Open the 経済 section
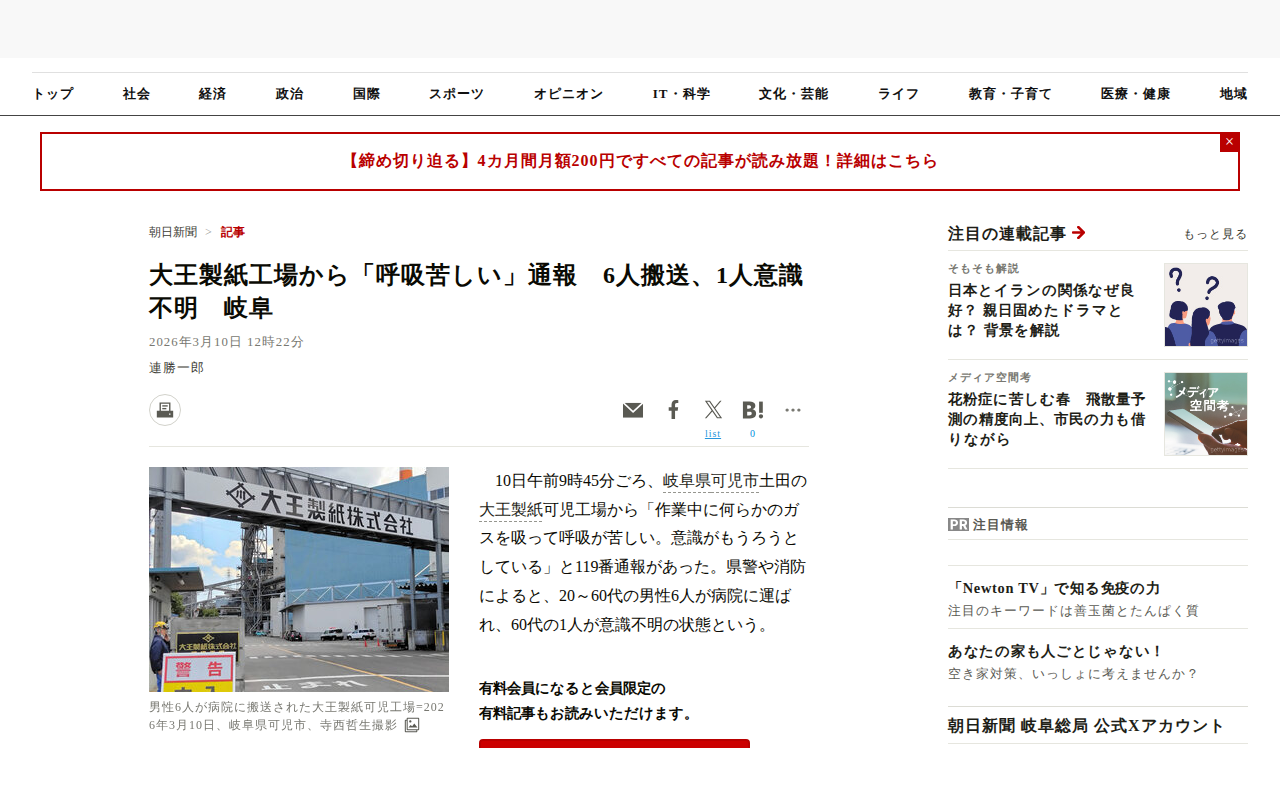This screenshot has height=800, width=1280. pyautogui.click(x=212, y=94)
